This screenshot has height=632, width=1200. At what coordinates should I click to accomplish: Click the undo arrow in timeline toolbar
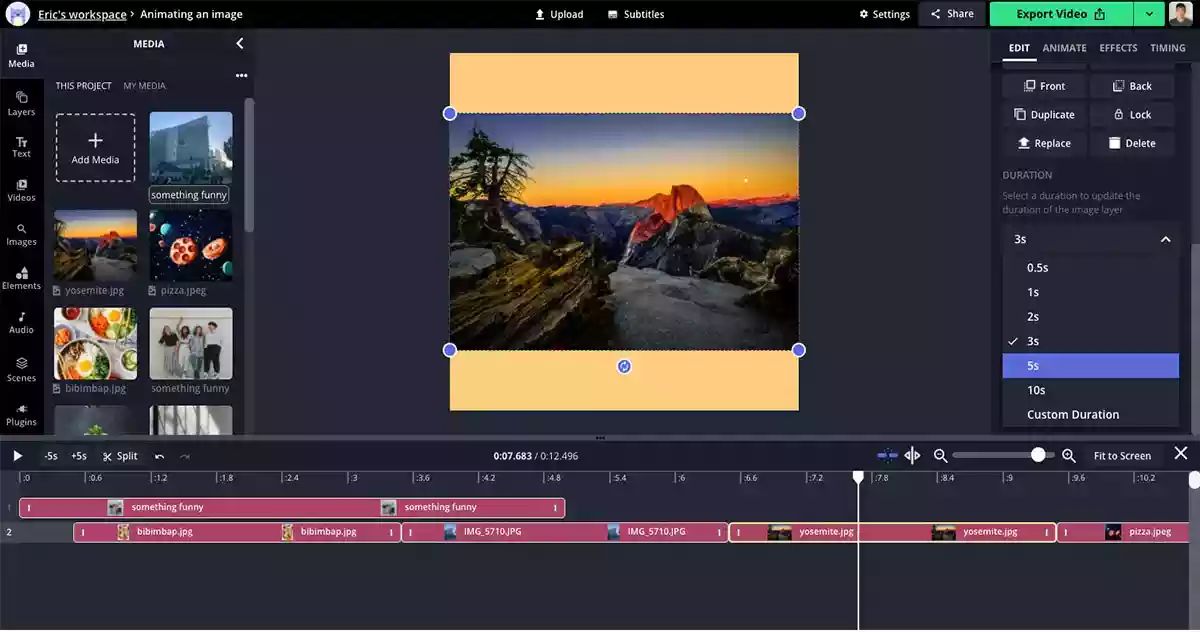(159, 456)
